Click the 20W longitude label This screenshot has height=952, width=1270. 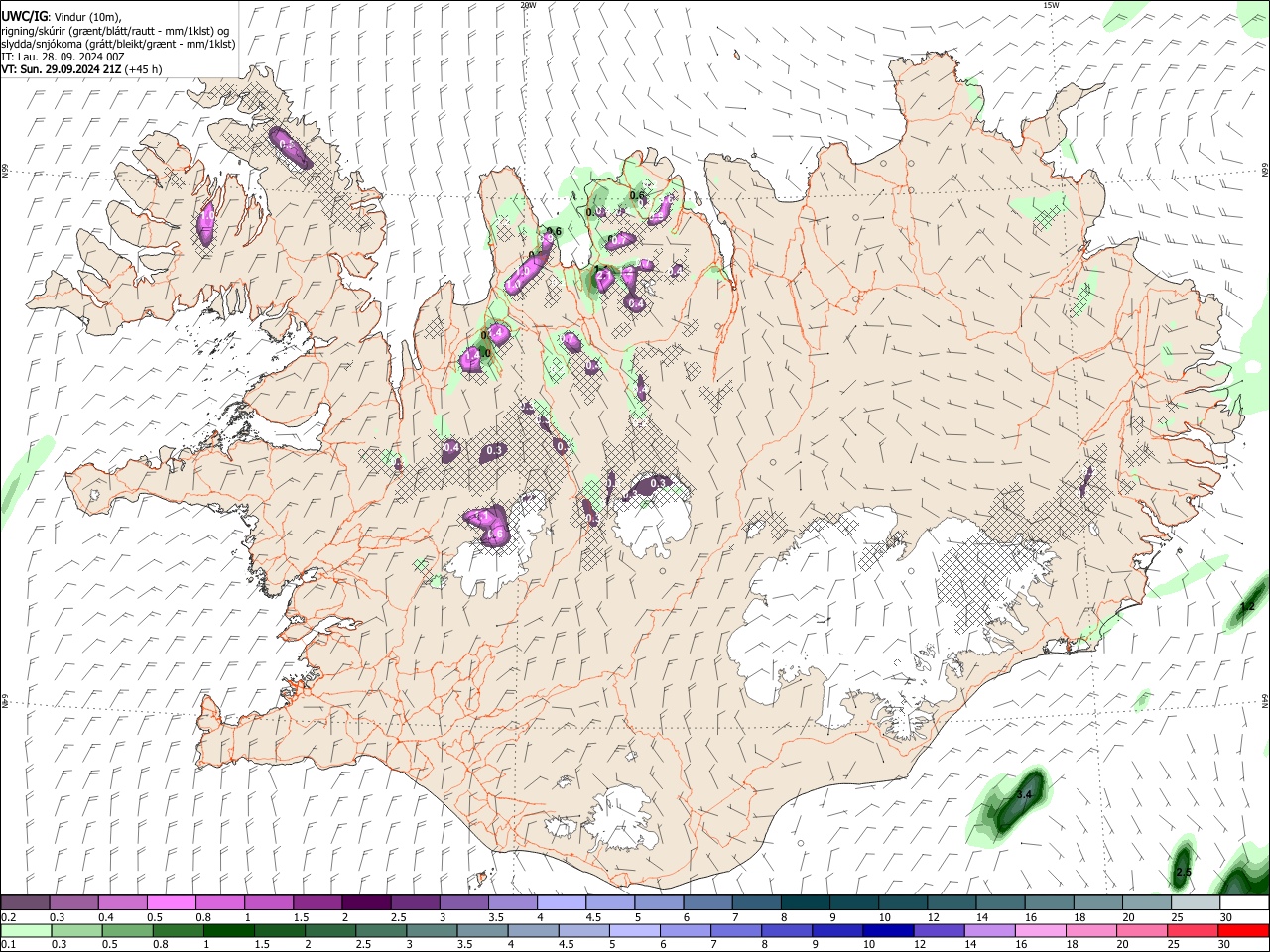(x=528, y=5)
